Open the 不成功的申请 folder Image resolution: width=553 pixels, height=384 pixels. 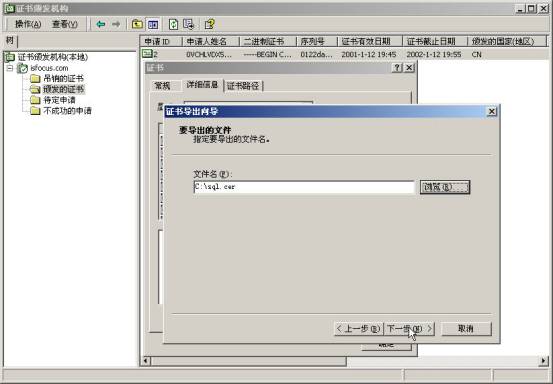67,111
